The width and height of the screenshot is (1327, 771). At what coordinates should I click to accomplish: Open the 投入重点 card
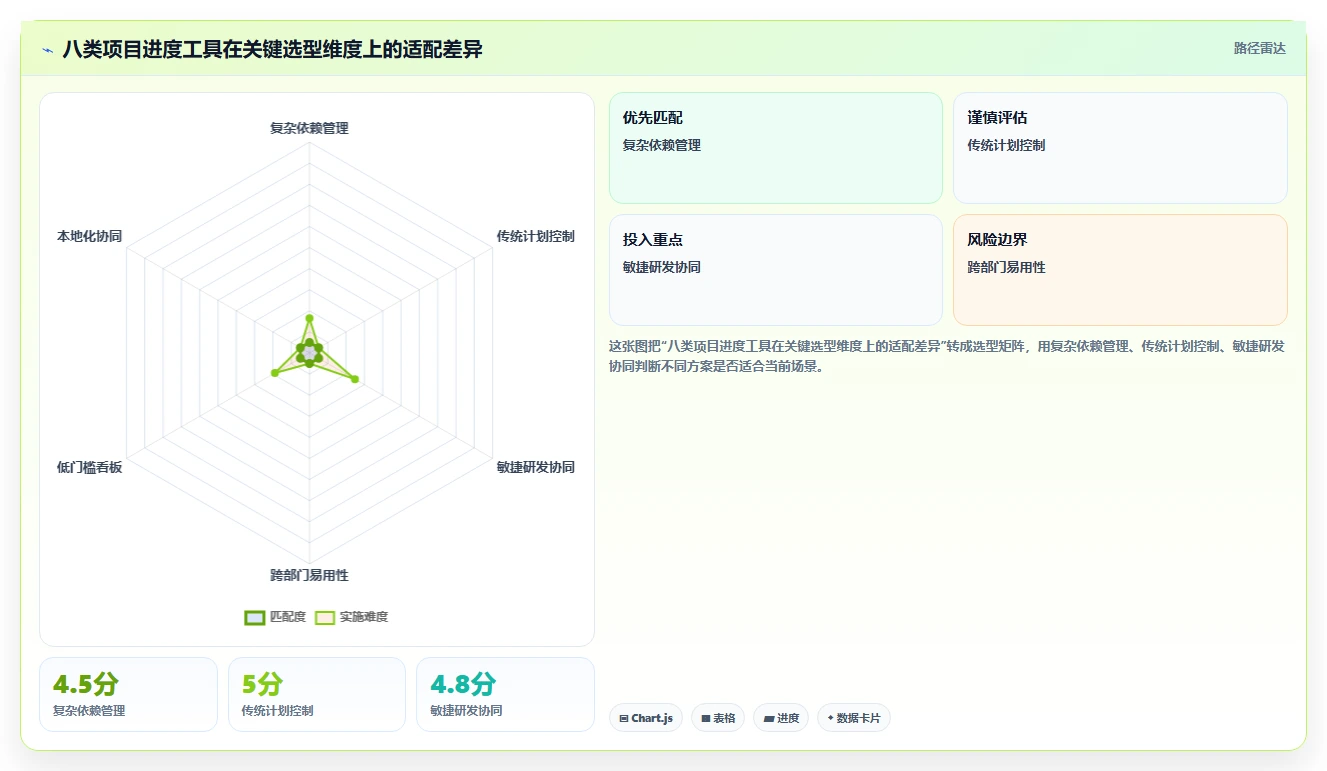776,270
